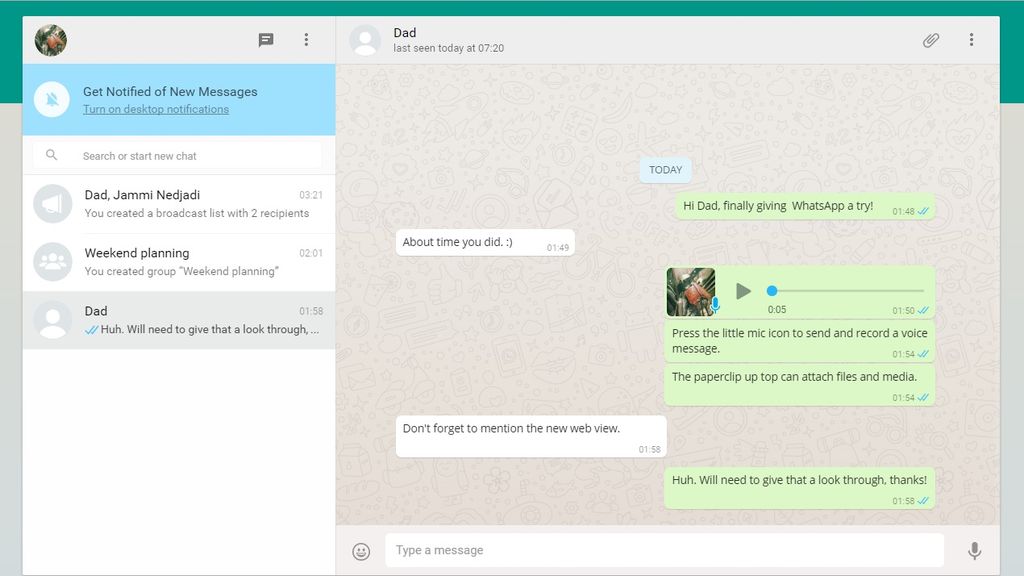This screenshot has width=1024, height=576.
Task: Dismiss the Get Notified of New Messages banner
Action: [x=52, y=100]
